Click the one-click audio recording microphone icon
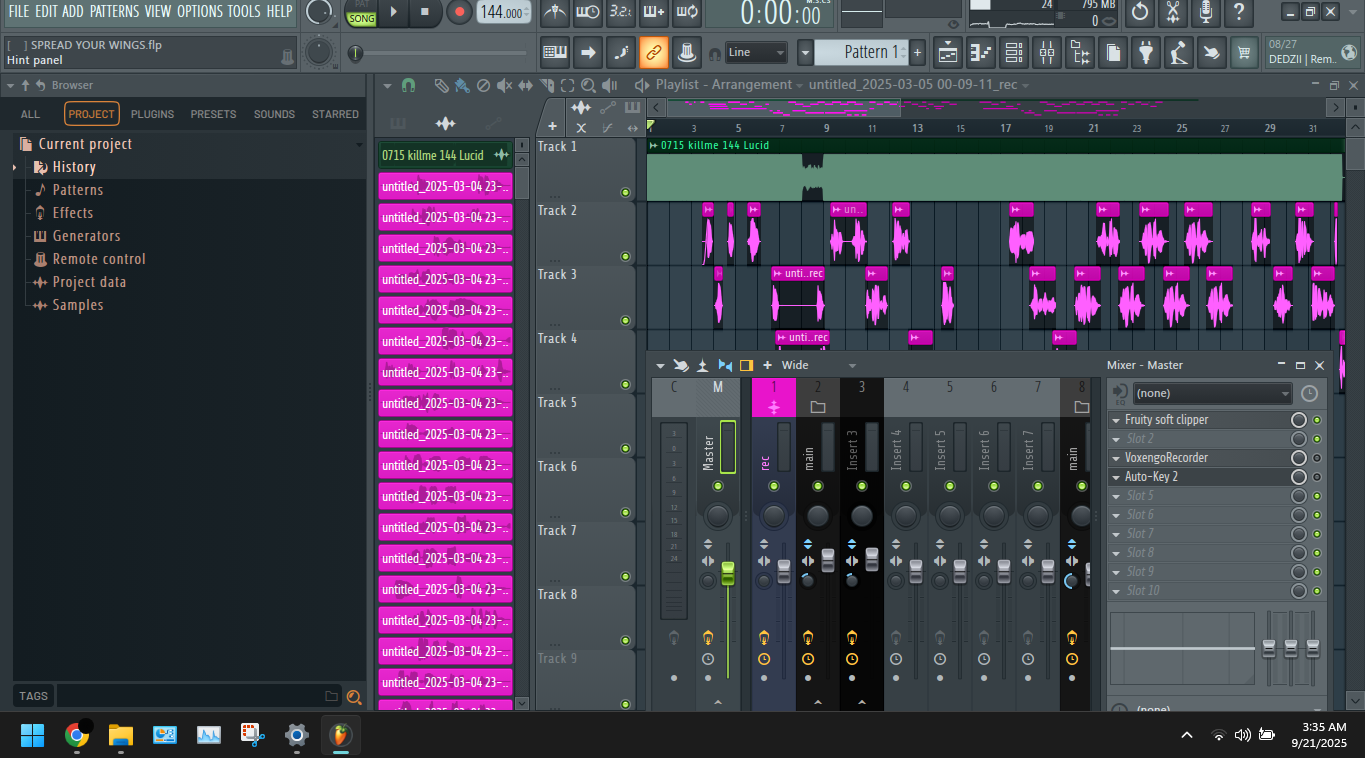Image resolution: width=1365 pixels, height=758 pixels. (1206, 13)
